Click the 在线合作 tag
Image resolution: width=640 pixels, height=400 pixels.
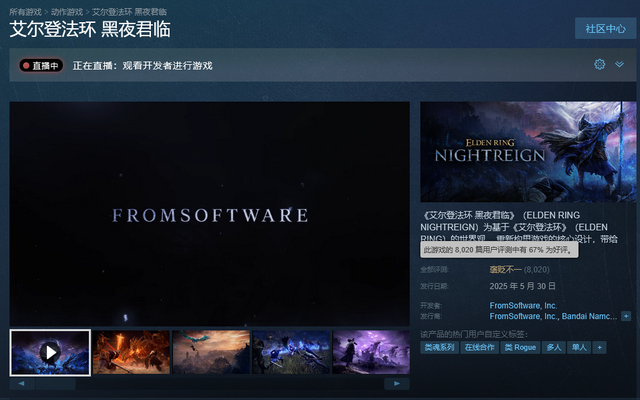478,347
